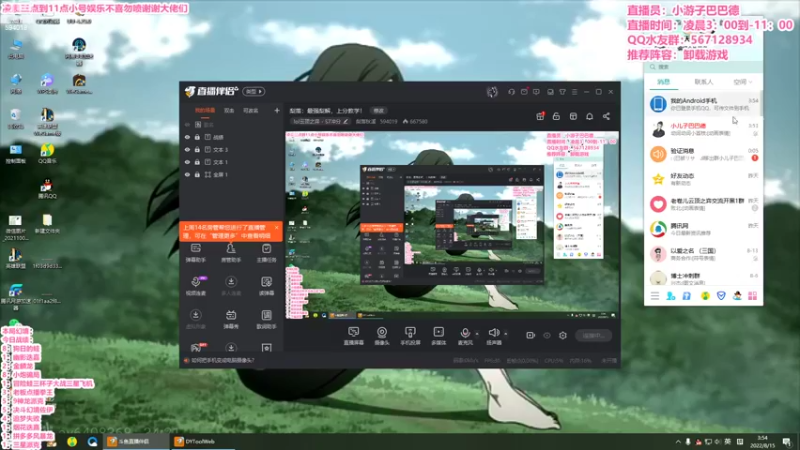Open 验证消息 entry in QQ list
Image resolution: width=800 pixels, height=450 pixels.
[704, 154]
